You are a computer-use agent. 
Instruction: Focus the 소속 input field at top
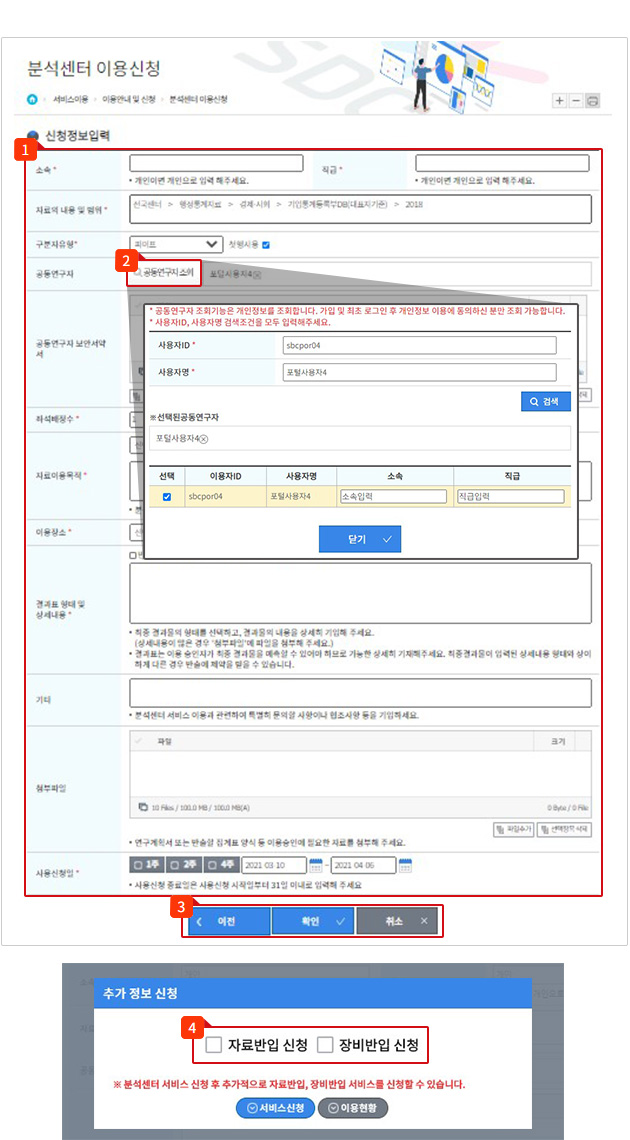(216, 163)
